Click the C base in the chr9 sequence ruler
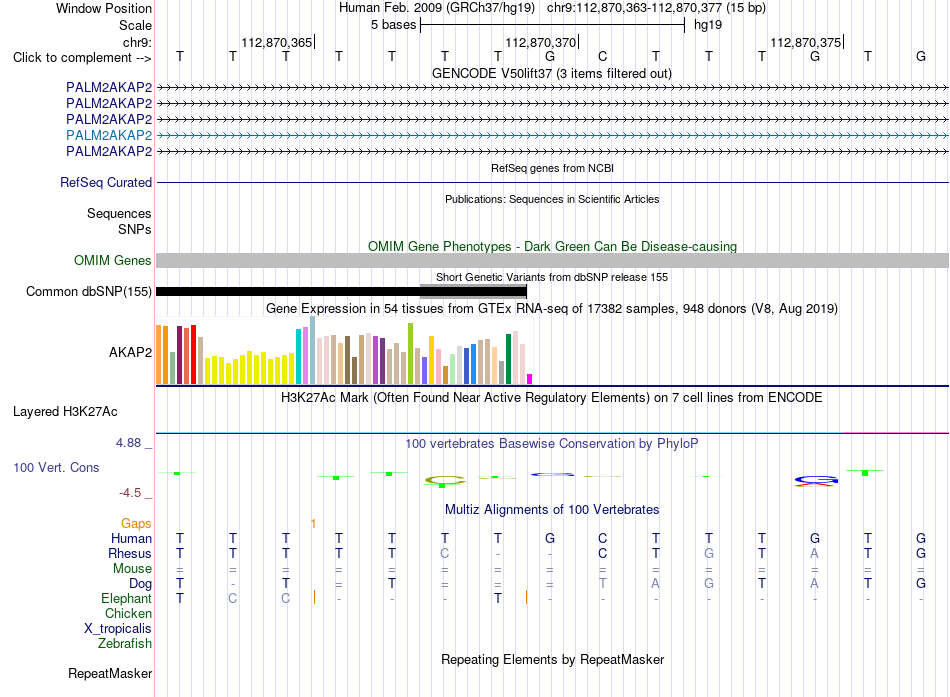The height and width of the screenshot is (697, 950). coord(602,56)
